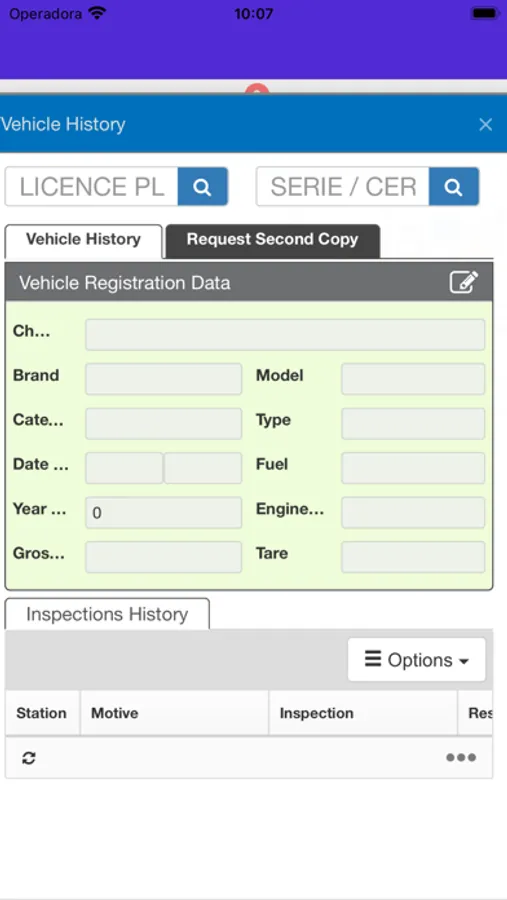The height and width of the screenshot is (900, 507).
Task: Open the three-dot more menu in table footer
Action: coord(461,758)
